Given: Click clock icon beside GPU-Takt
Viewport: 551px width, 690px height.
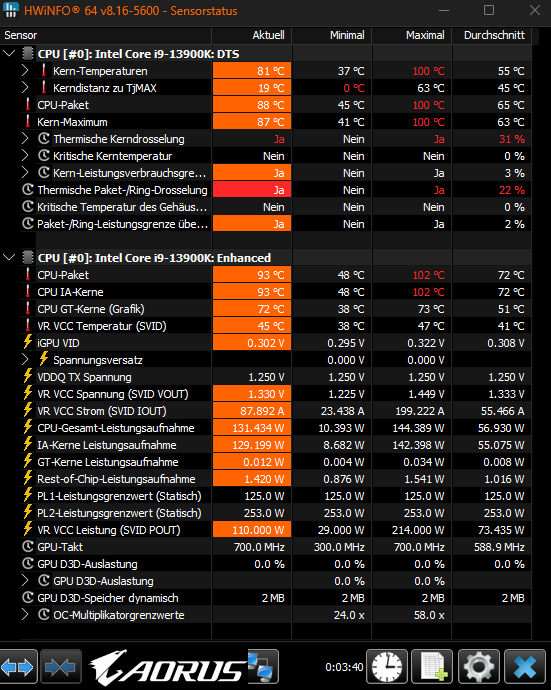Looking at the screenshot, I should tap(28, 547).
